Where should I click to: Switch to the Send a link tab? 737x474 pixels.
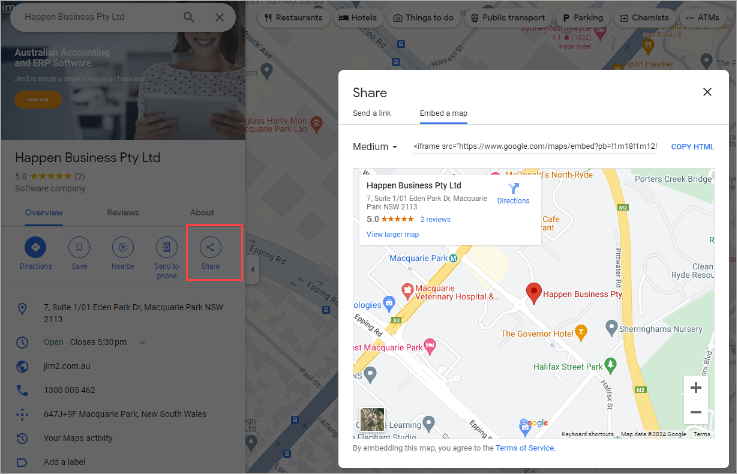point(372,113)
